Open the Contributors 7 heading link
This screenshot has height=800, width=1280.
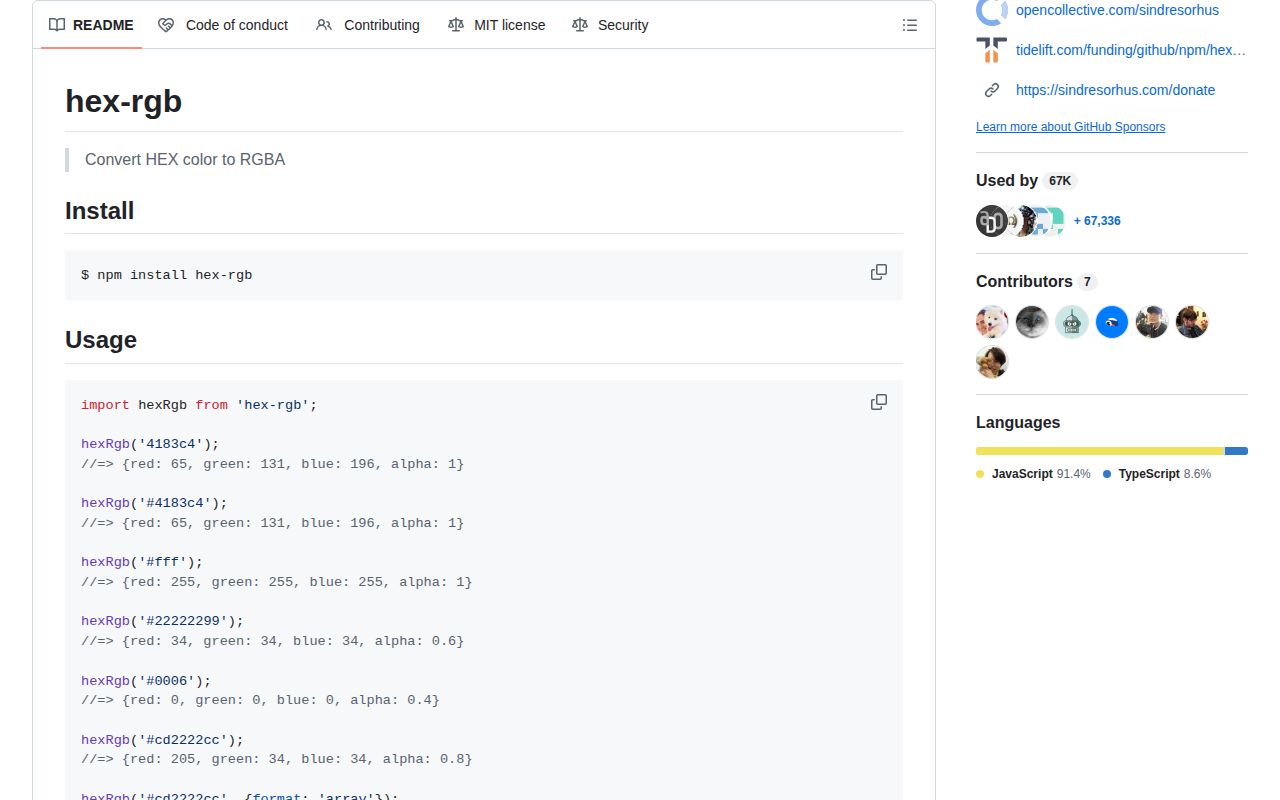tap(1036, 282)
